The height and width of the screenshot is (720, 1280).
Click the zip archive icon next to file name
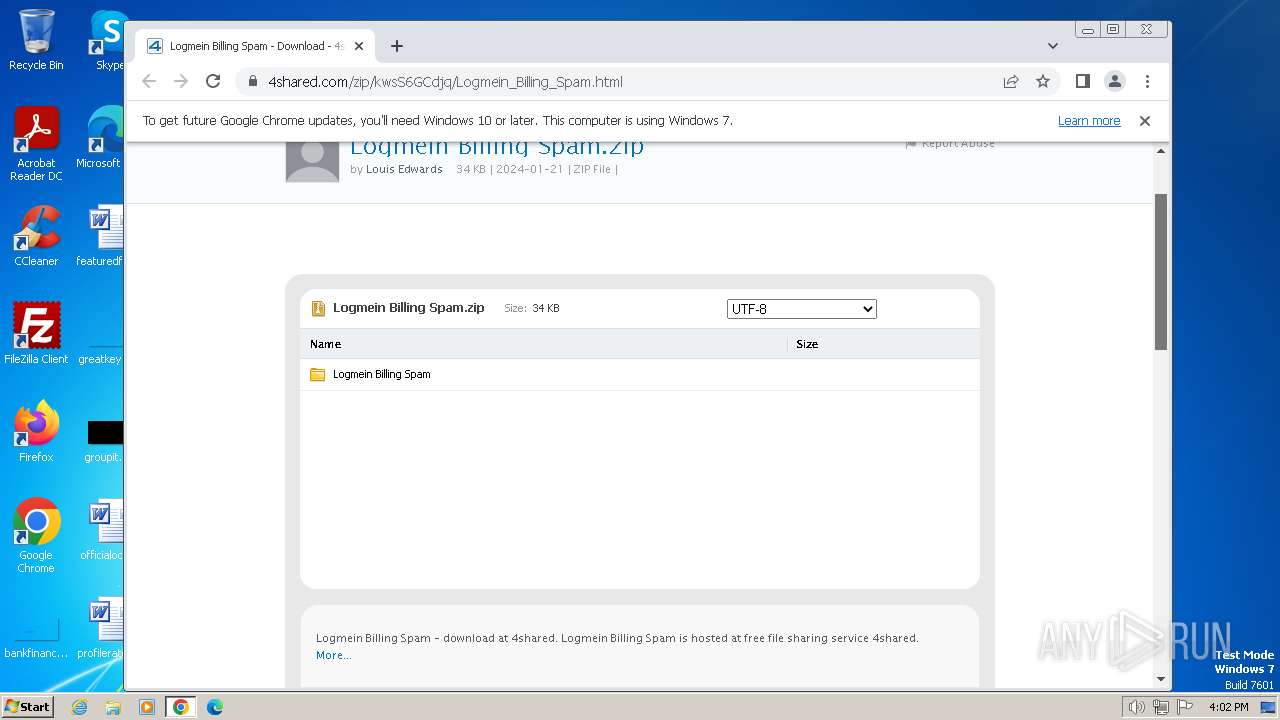(x=318, y=308)
